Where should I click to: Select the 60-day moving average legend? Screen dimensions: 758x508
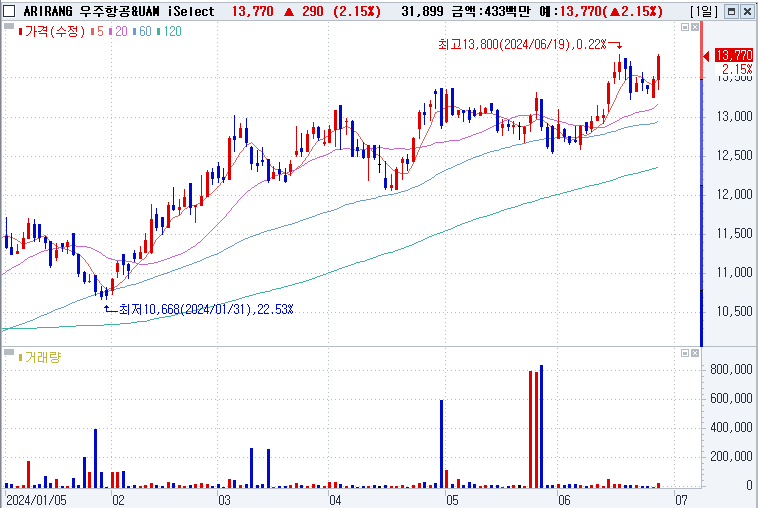click(x=143, y=31)
